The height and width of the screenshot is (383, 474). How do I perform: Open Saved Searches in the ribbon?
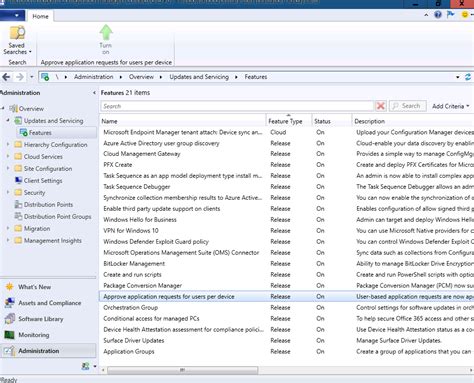point(17,40)
